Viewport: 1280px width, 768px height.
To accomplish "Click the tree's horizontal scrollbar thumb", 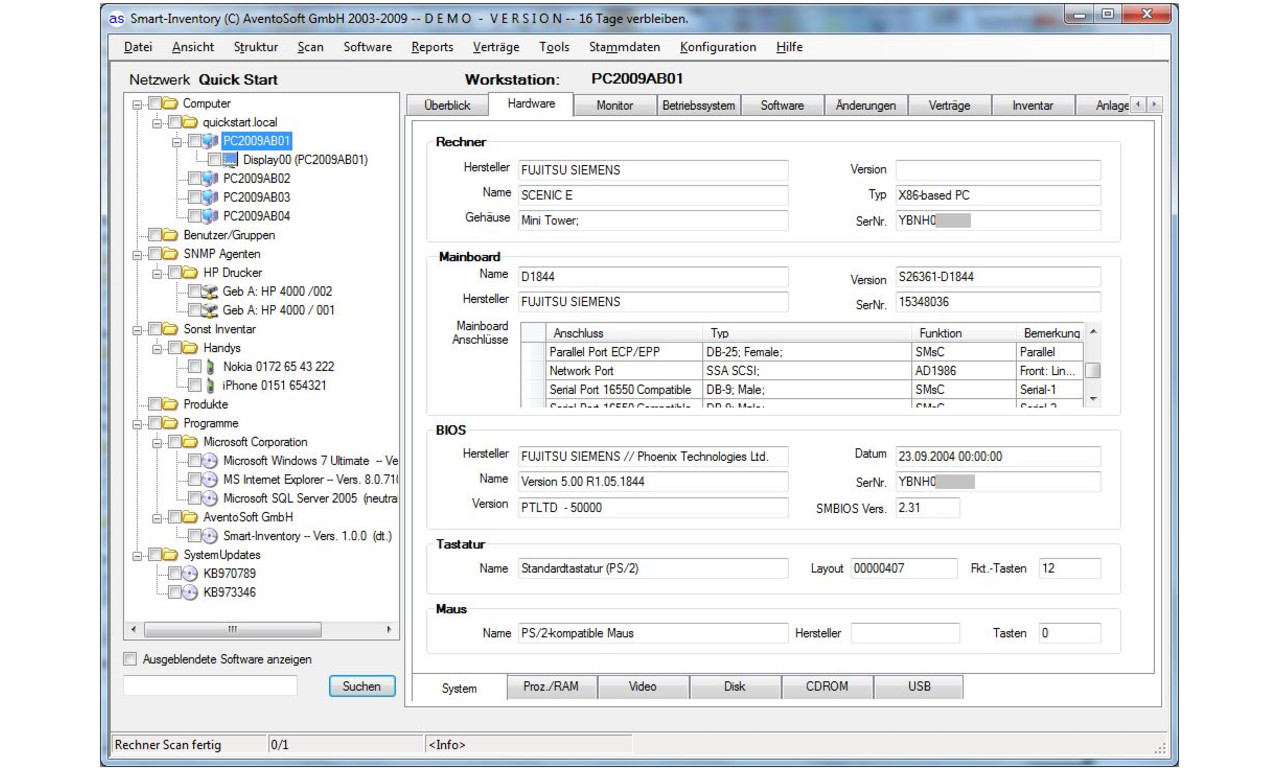I will (x=232, y=629).
